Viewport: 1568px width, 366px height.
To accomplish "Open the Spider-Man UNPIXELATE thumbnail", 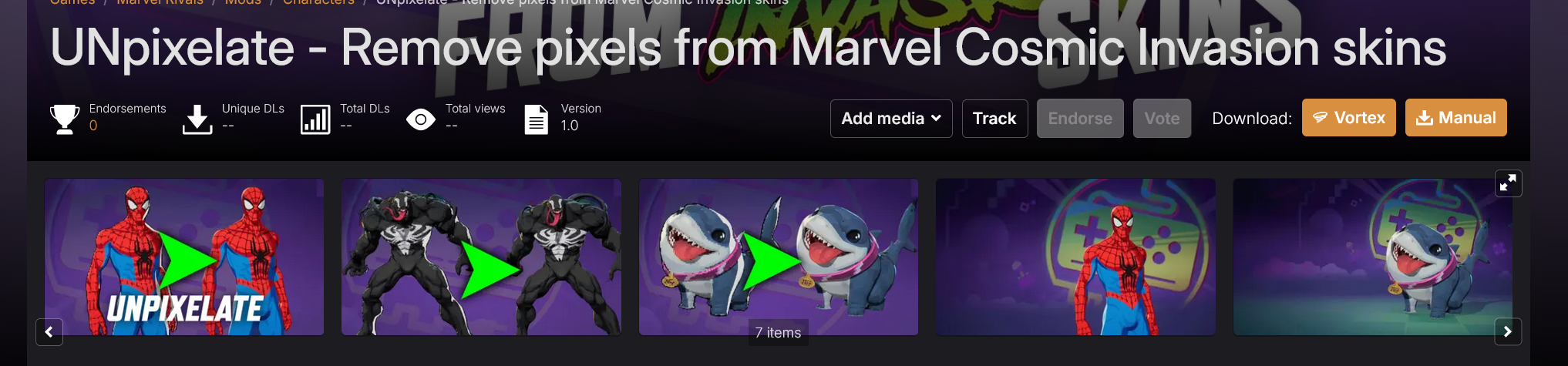I will 184,257.
